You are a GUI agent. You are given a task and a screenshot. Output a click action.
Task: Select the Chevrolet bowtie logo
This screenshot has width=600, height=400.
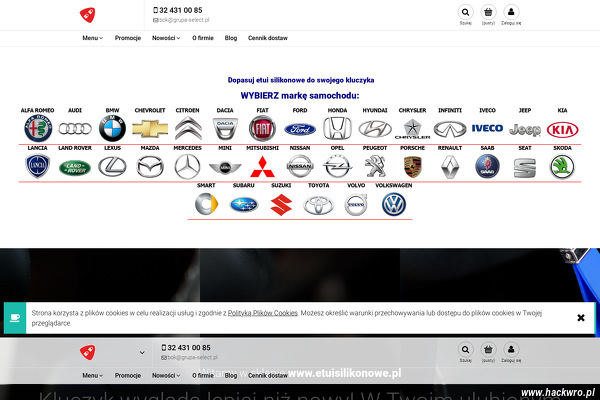pos(150,129)
